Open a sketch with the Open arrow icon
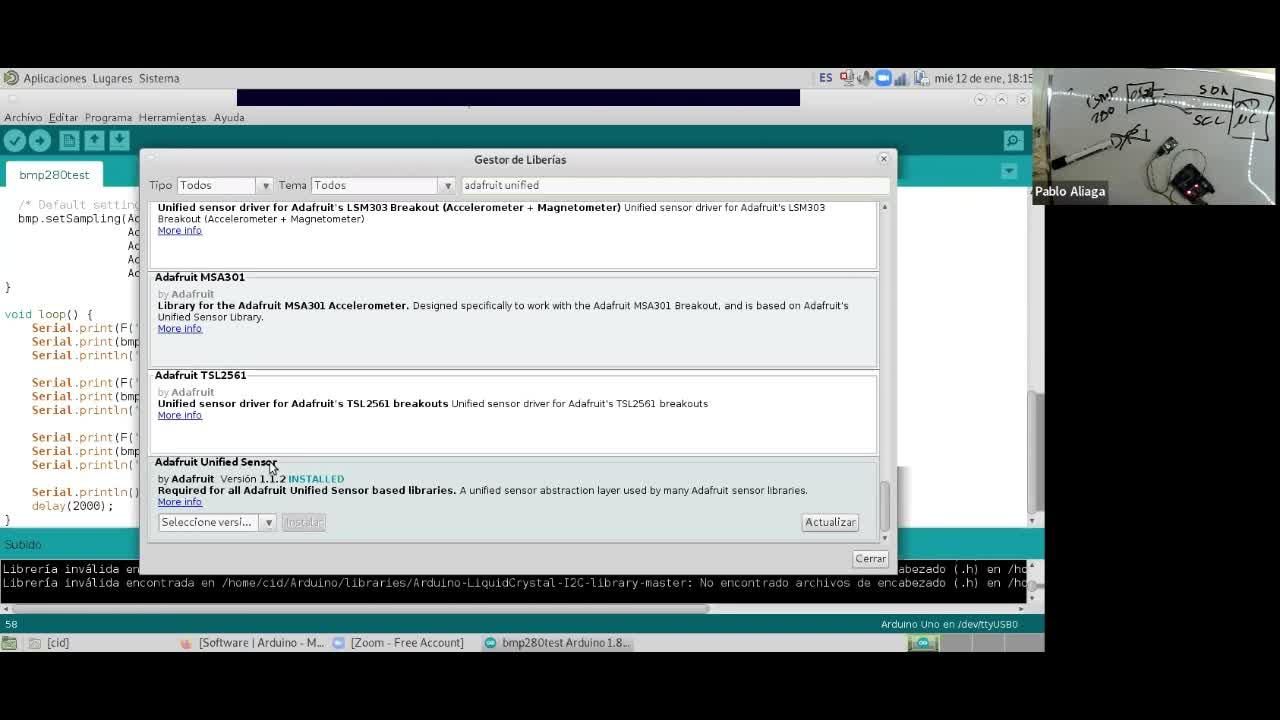 (x=94, y=141)
